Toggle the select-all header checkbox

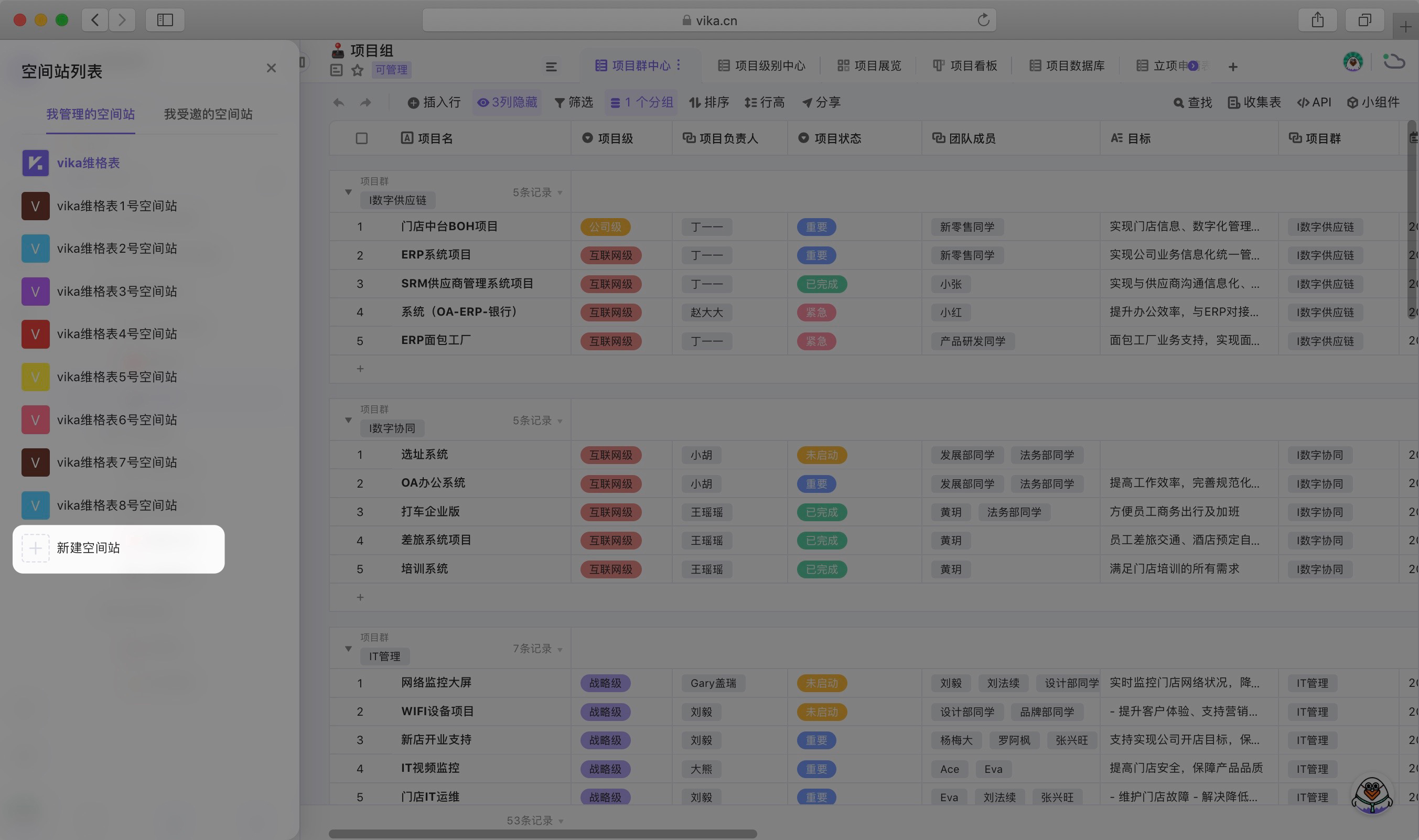[x=362, y=138]
